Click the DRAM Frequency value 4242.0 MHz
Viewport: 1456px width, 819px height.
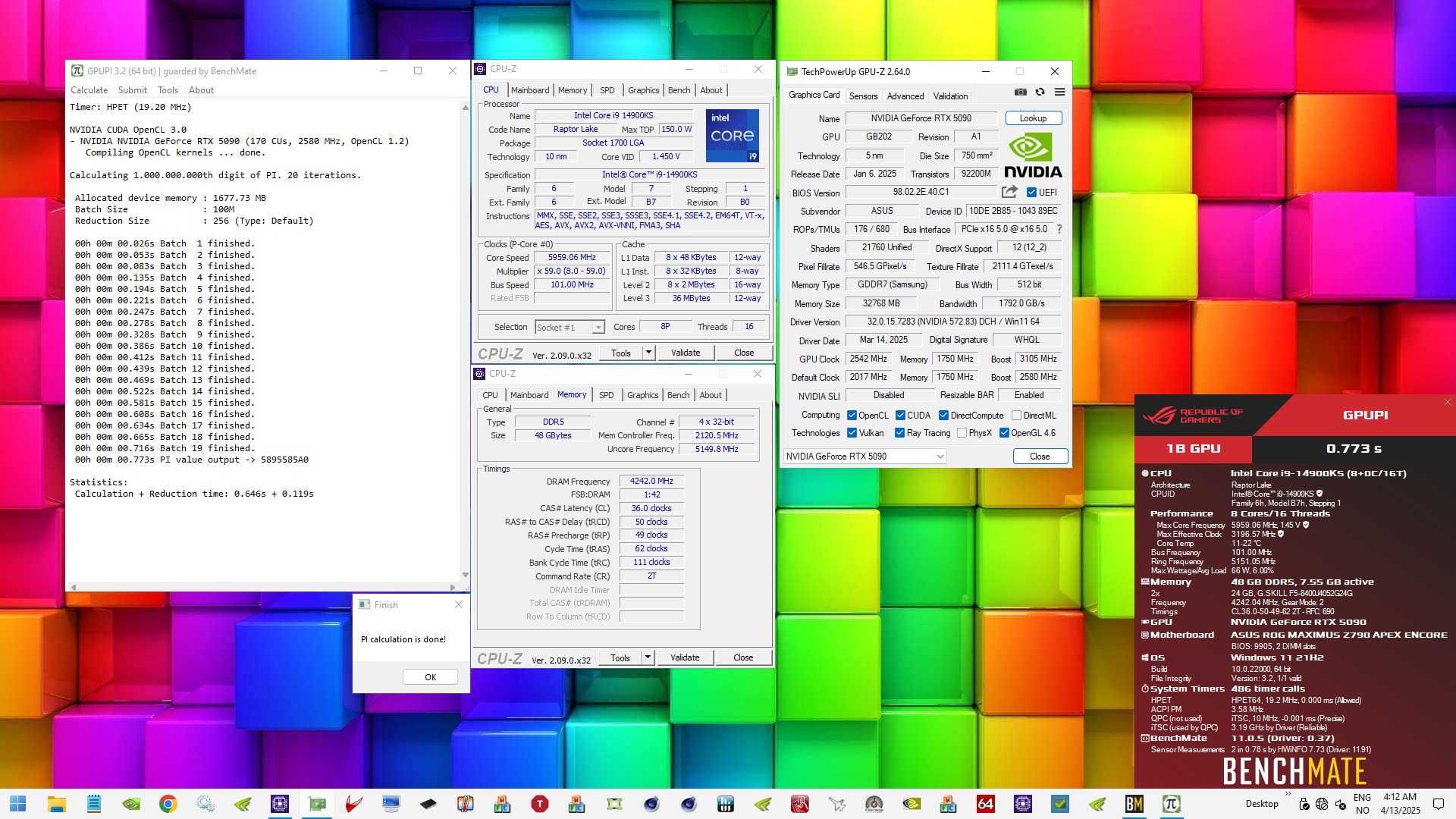[x=651, y=481]
